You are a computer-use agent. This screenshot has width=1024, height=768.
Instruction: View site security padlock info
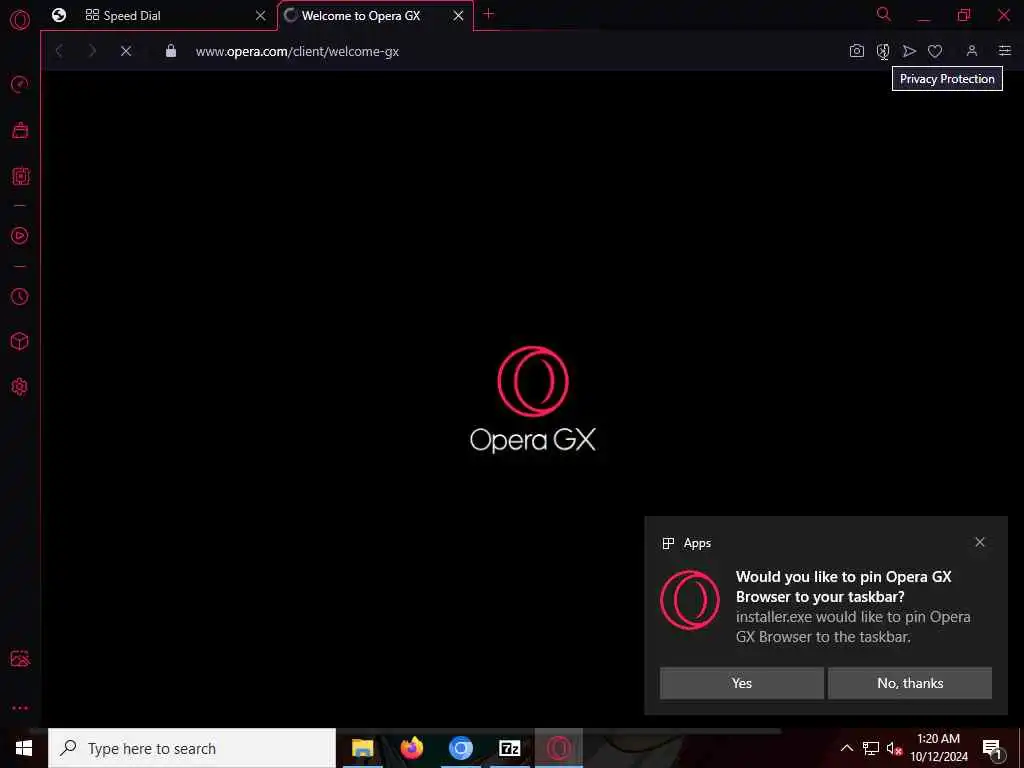[171, 51]
